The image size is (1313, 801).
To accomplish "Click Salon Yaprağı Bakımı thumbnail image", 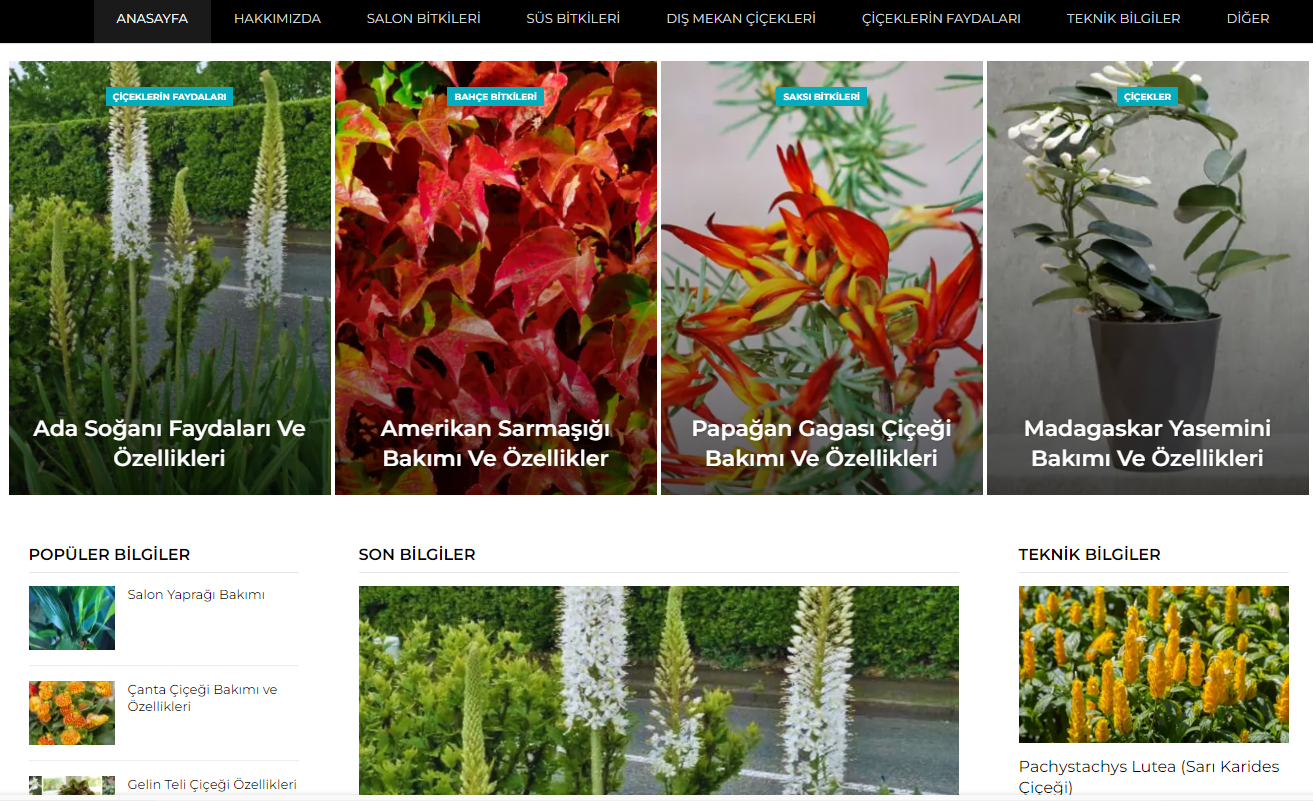I will [x=72, y=618].
